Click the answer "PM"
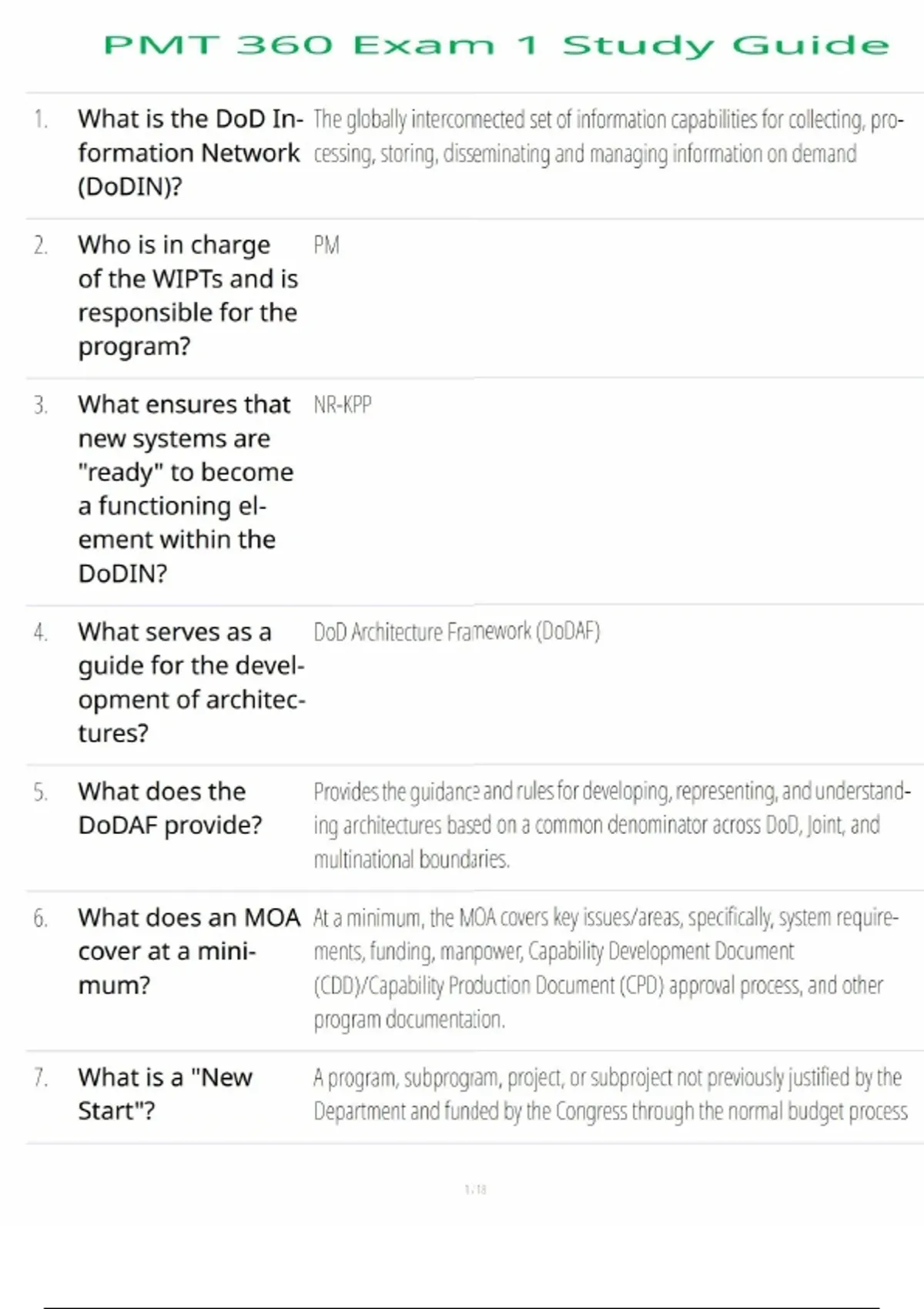 tap(326, 246)
